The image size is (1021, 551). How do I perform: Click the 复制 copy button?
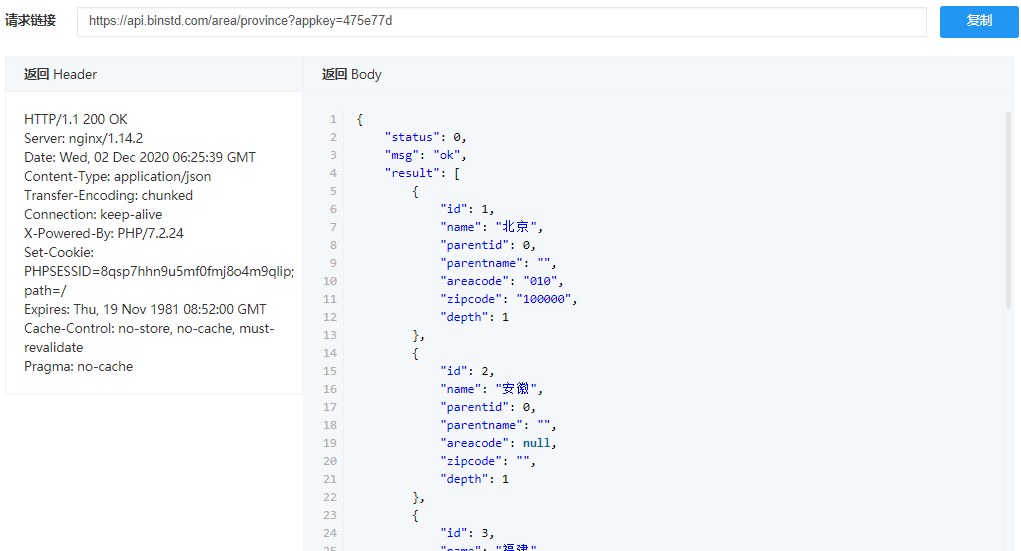point(978,21)
